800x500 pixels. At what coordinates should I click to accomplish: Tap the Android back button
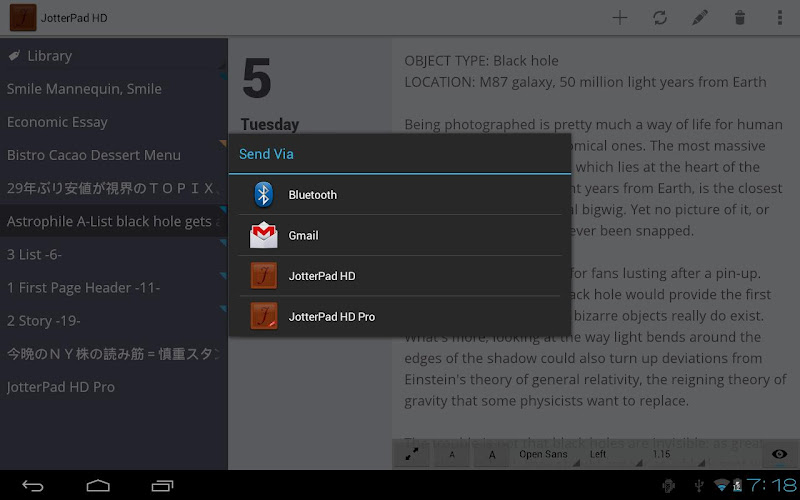(x=33, y=486)
